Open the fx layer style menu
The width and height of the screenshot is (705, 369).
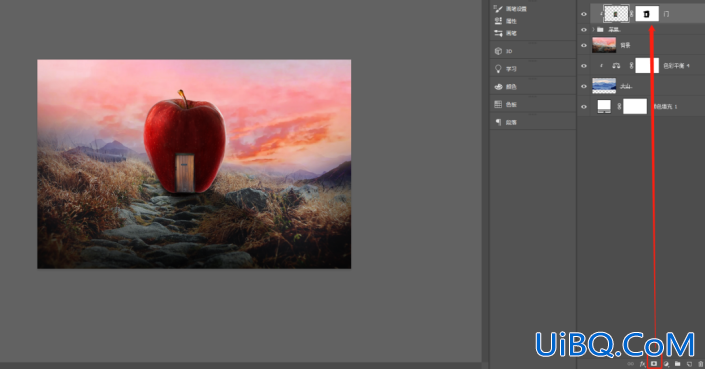point(642,364)
